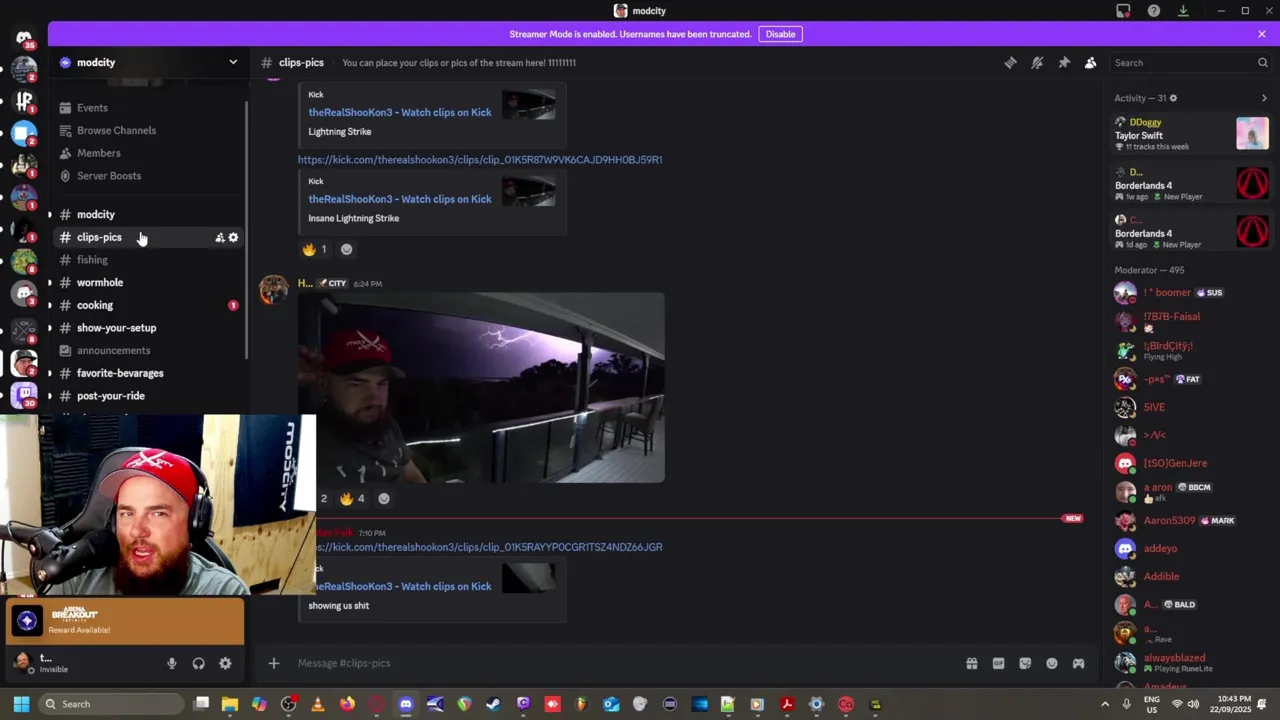Open Browse Channels
This screenshot has height=720, width=1280.
click(116, 130)
